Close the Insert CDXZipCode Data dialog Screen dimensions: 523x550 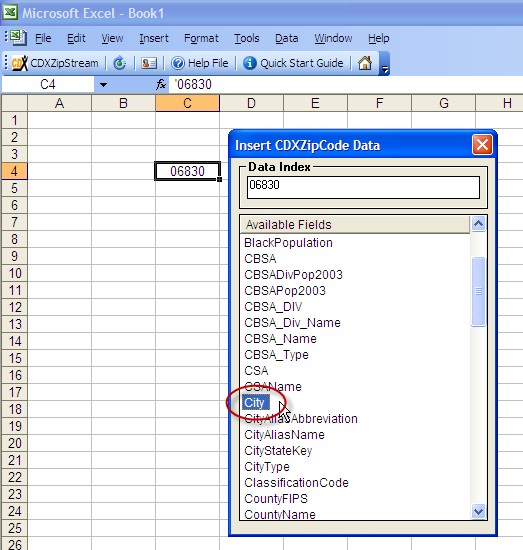[x=482, y=145]
